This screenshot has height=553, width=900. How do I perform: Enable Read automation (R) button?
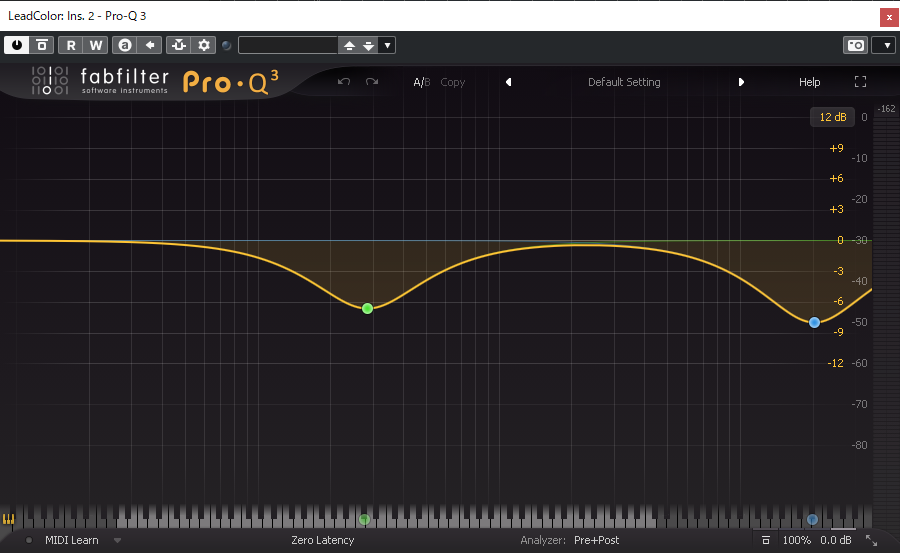tap(71, 45)
